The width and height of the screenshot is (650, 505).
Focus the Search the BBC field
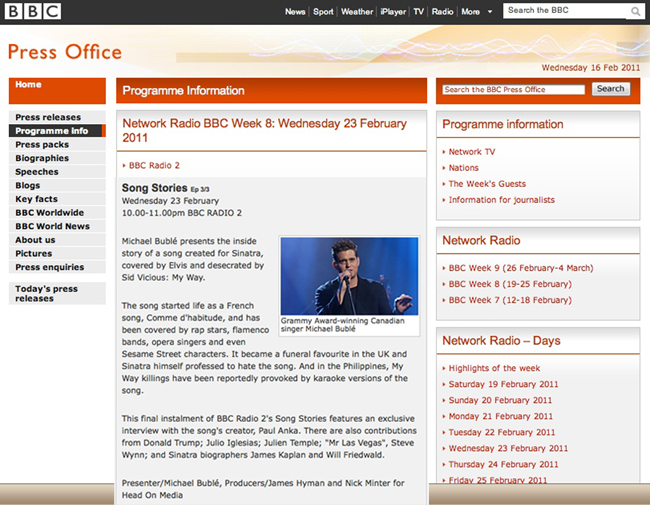tap(566, 11)
